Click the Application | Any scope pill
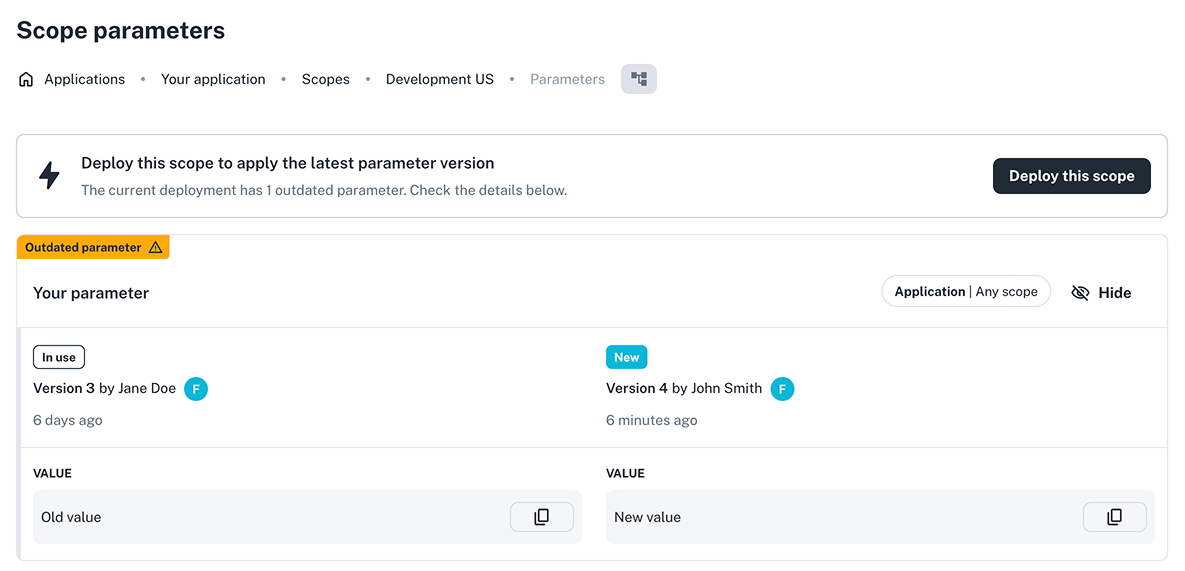Image resolution: width=1185 pixels, height=571 pixels. (965, 292)
